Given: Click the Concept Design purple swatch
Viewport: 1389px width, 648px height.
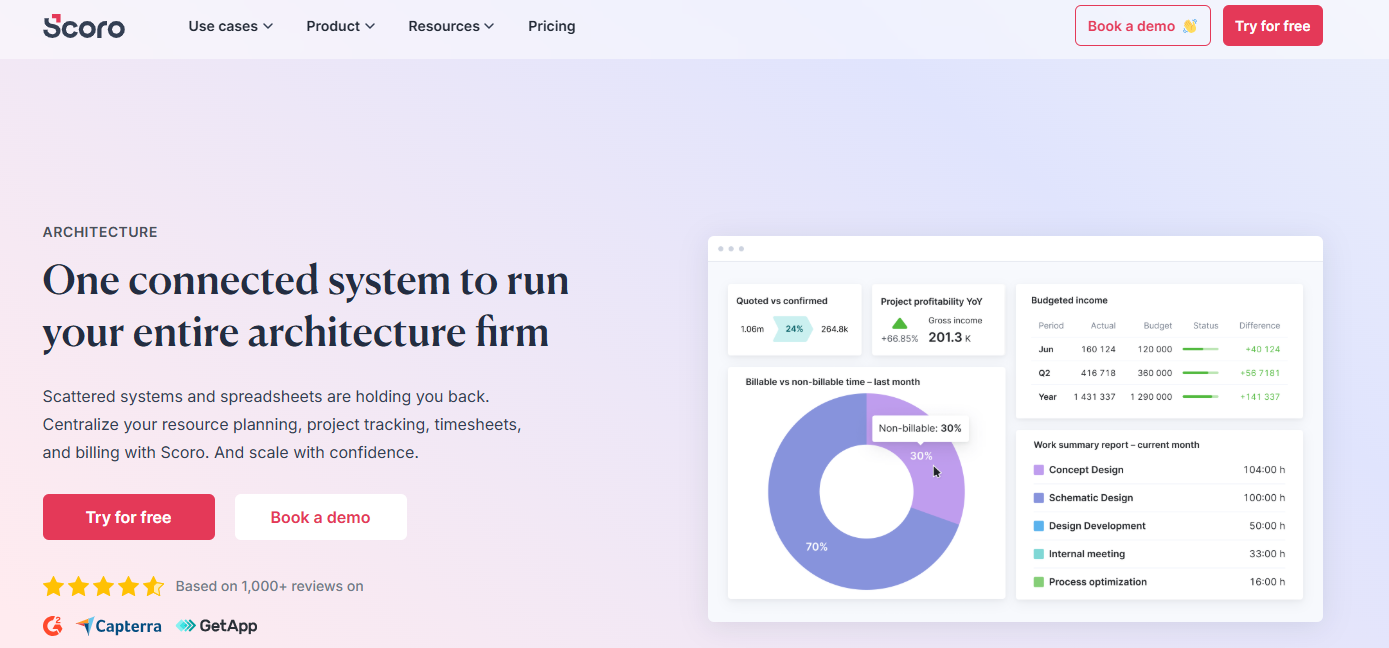Looking at the screenshot, I should [1039, 470].
